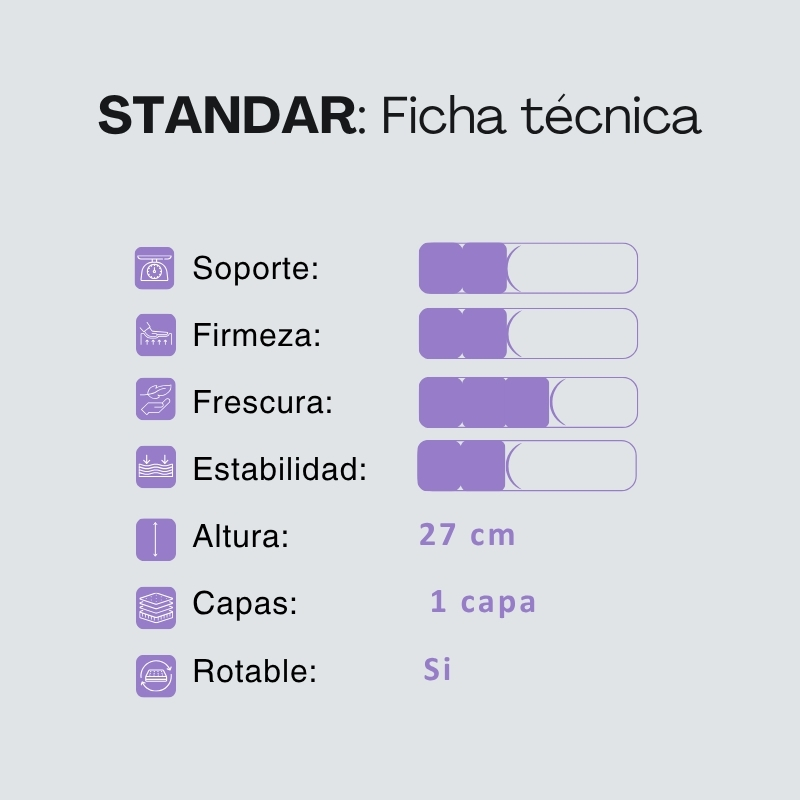Click the Estabilidad layers icon
Viewport: 800px width, 800px height.
(155, 467)
